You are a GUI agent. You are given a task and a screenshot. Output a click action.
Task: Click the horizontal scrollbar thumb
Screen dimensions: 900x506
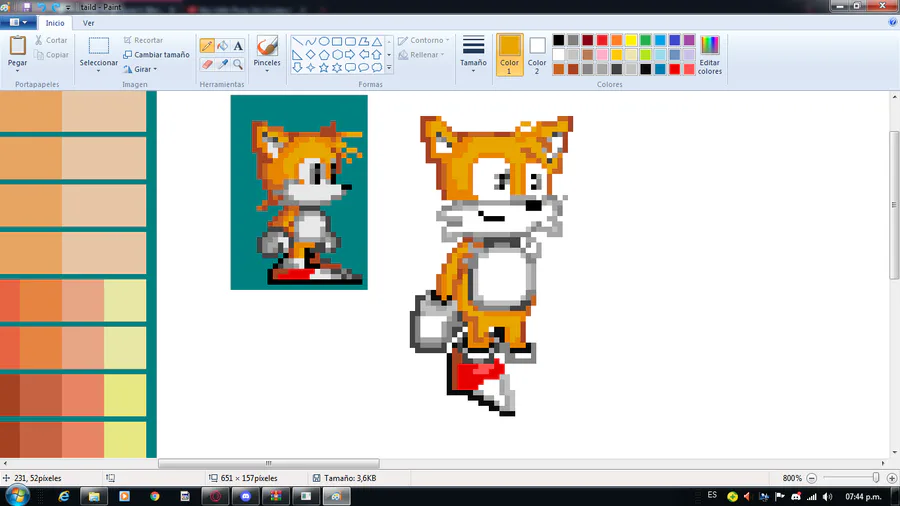tap(269, 463)
